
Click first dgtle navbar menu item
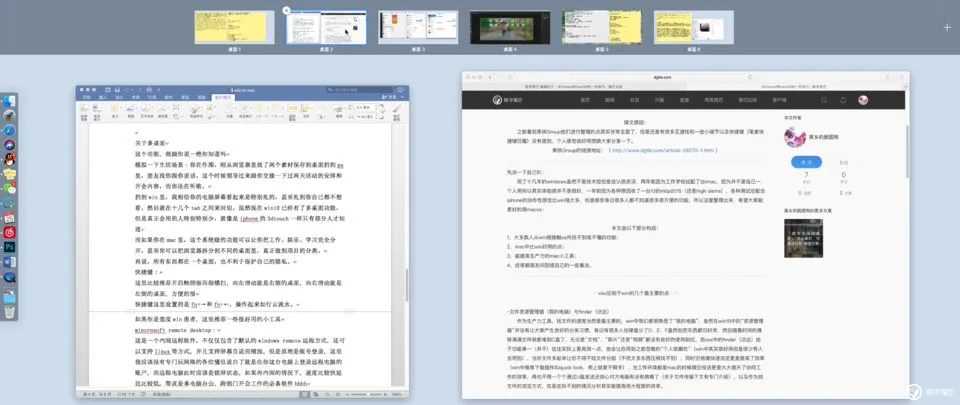click(x=585, y=100)
